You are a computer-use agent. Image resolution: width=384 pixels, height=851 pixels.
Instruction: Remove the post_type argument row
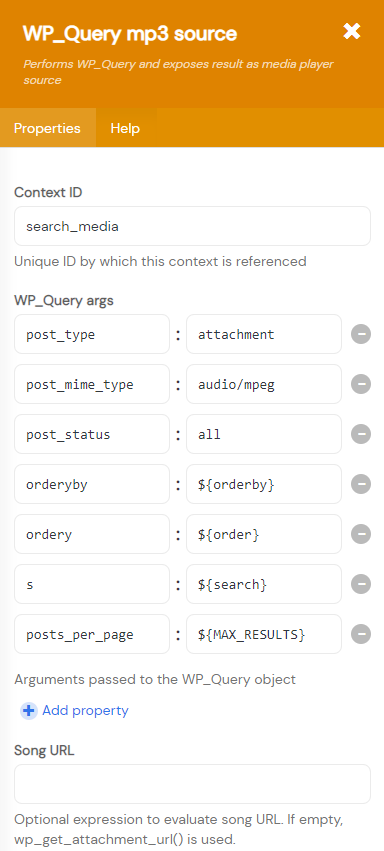point(361,334)
